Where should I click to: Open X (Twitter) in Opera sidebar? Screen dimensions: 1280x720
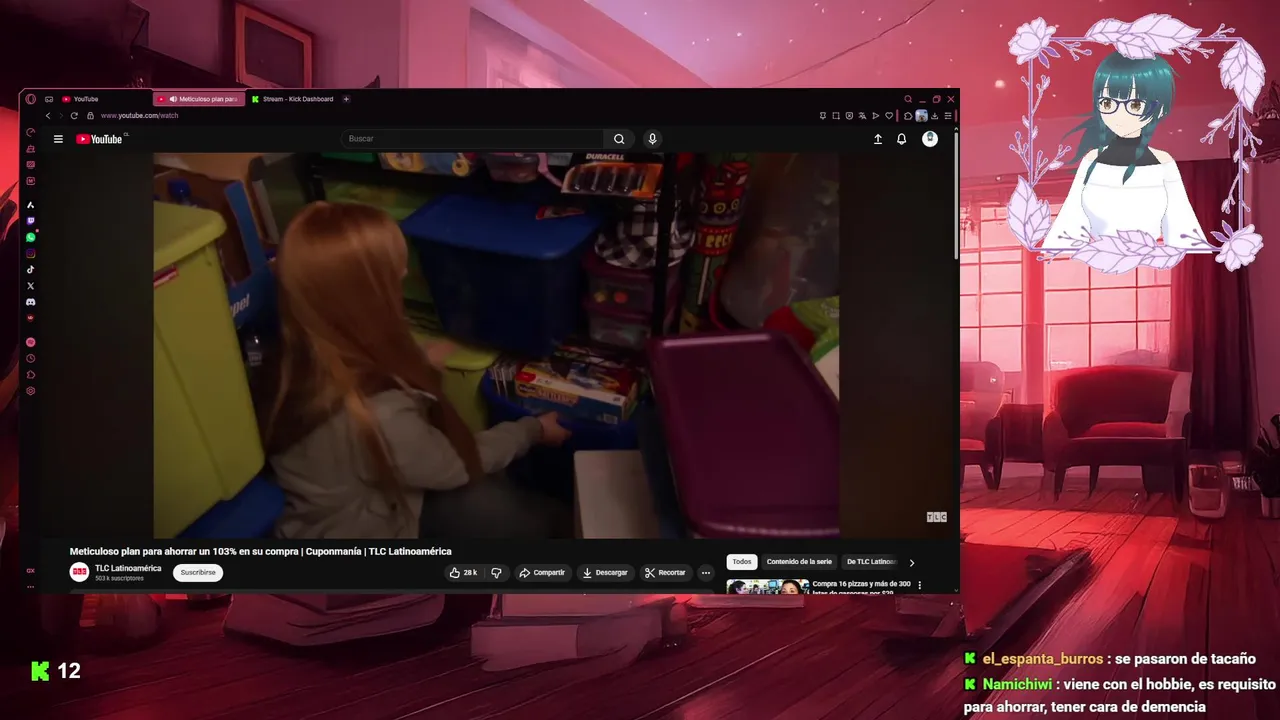31,286
